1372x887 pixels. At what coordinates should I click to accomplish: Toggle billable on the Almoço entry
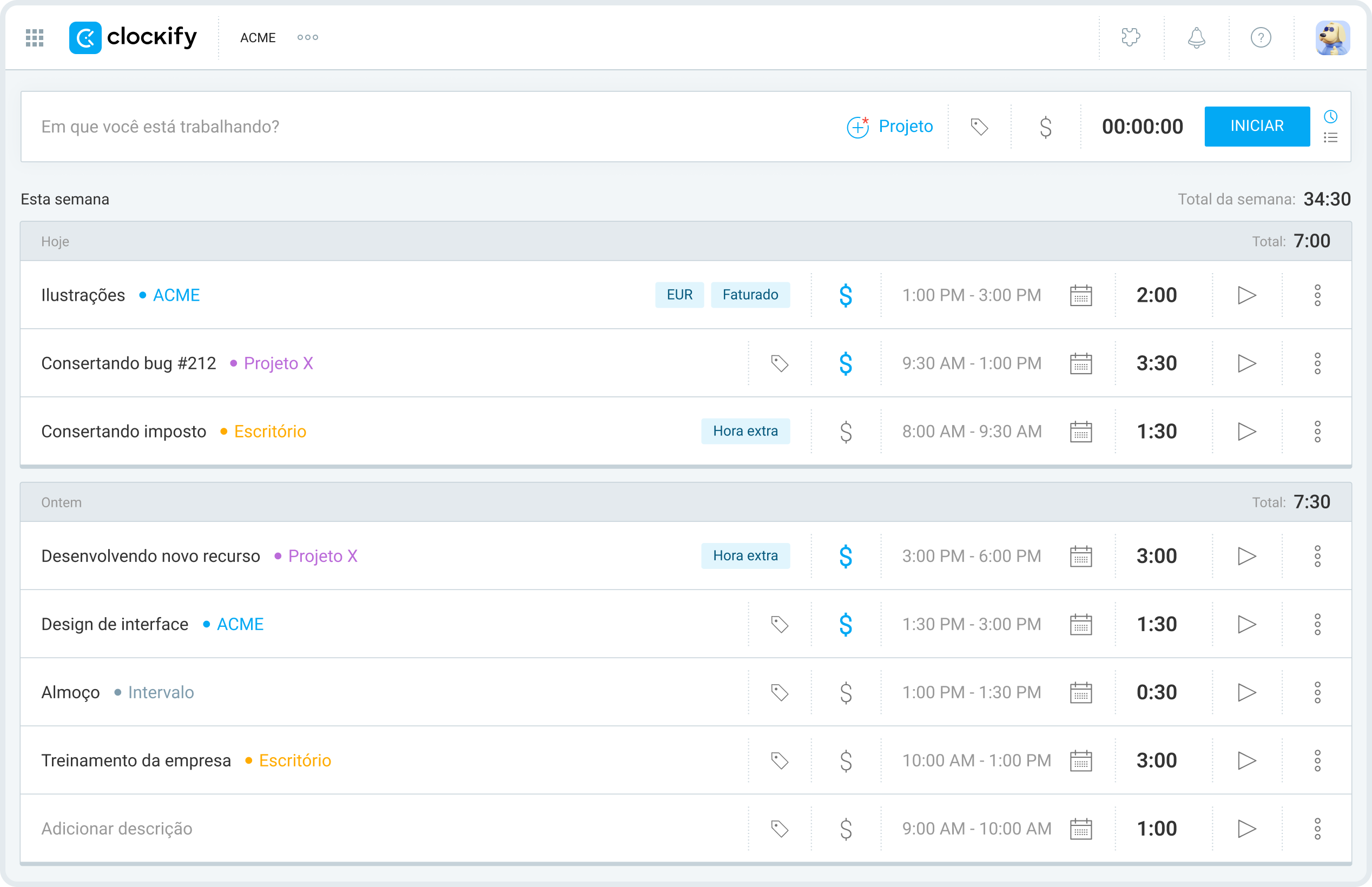pos(846,692)
